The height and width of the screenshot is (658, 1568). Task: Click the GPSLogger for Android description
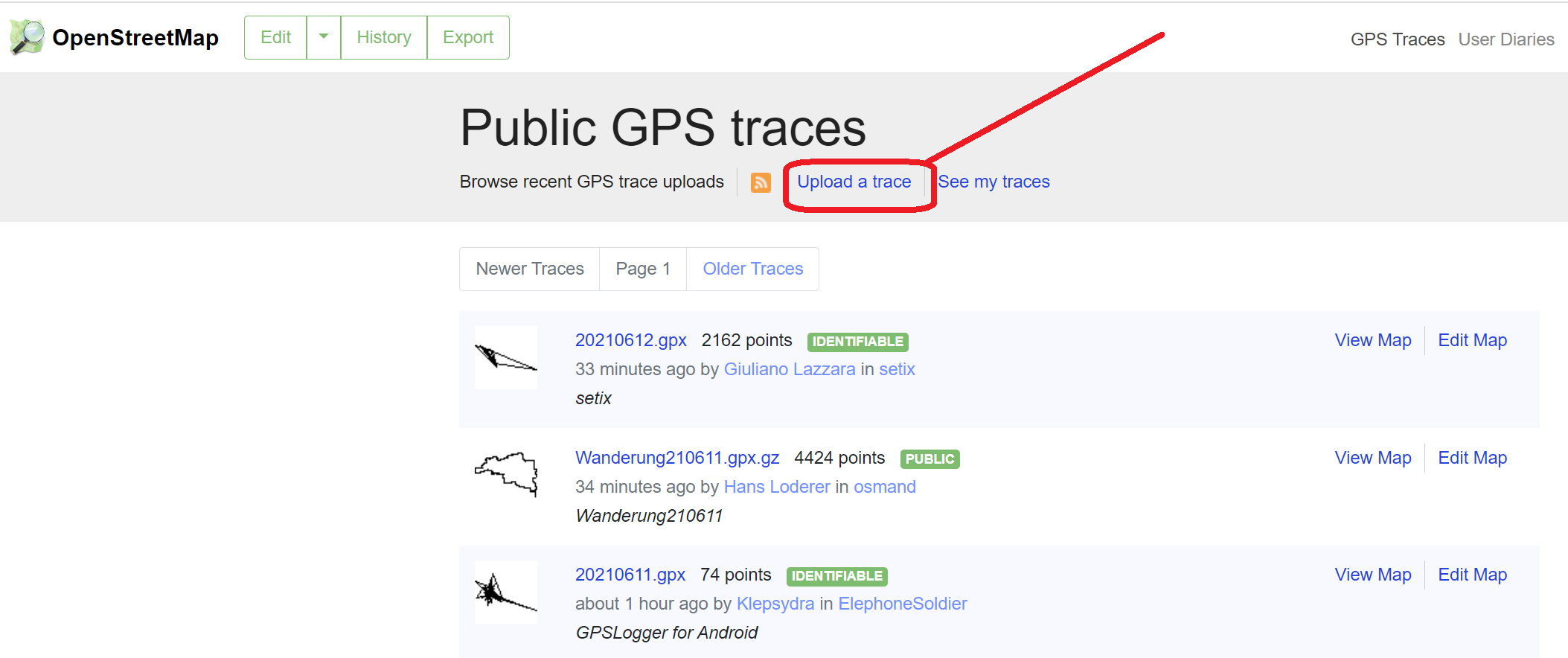pos(667,633)
